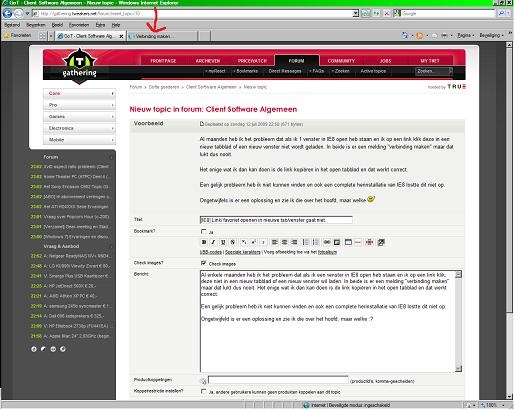
Task: Open the Active topics link
Action: [373, 71]
